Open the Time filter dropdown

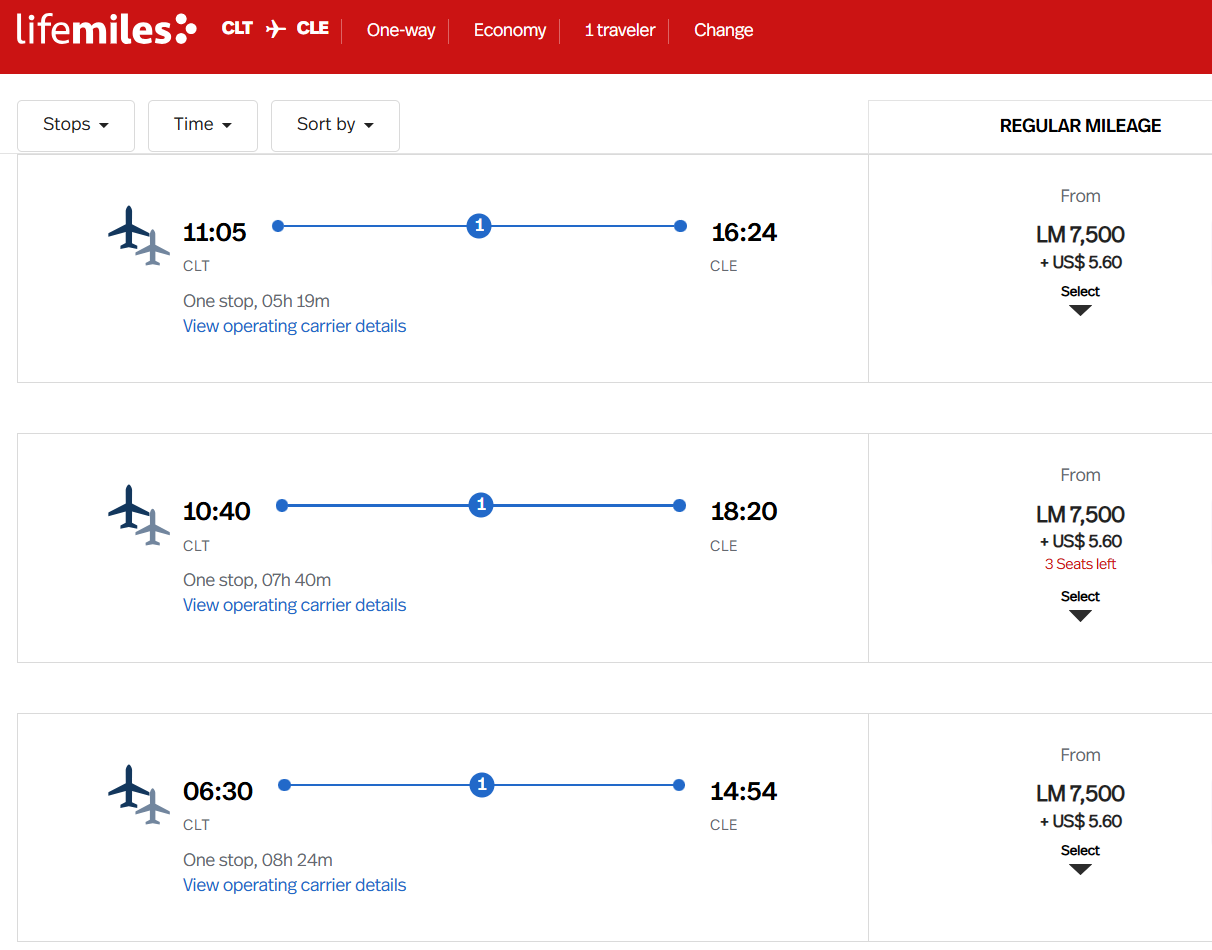coord(202,125)
